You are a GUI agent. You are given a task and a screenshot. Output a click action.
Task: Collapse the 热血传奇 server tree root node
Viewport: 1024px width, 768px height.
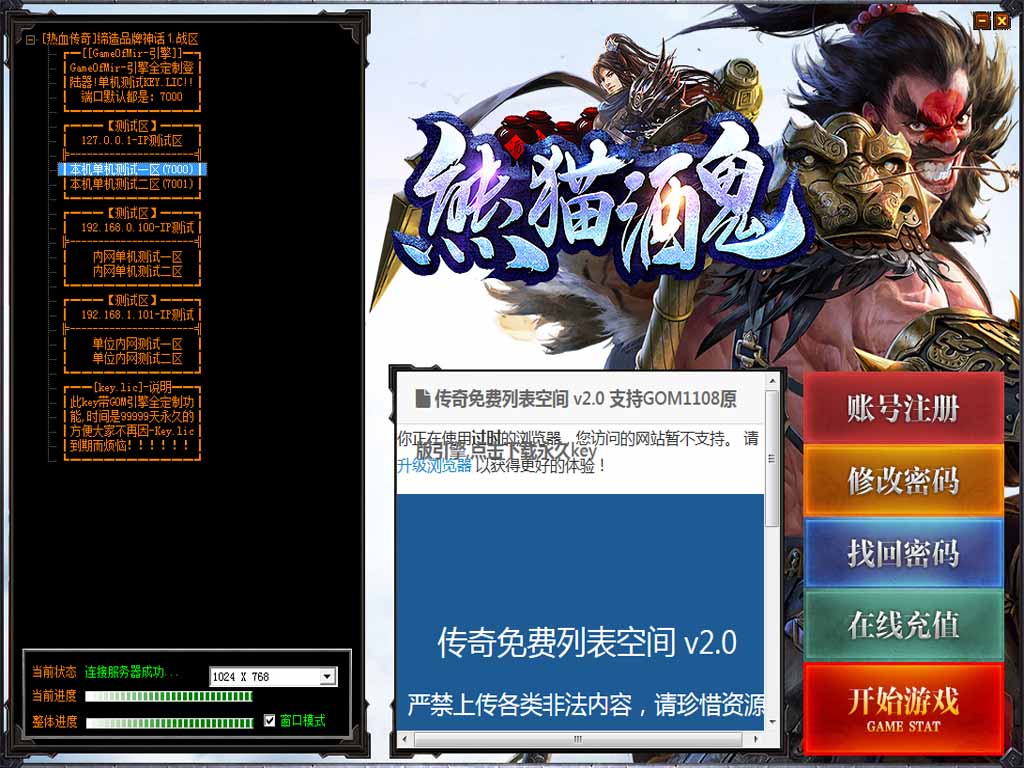(31, 39)
